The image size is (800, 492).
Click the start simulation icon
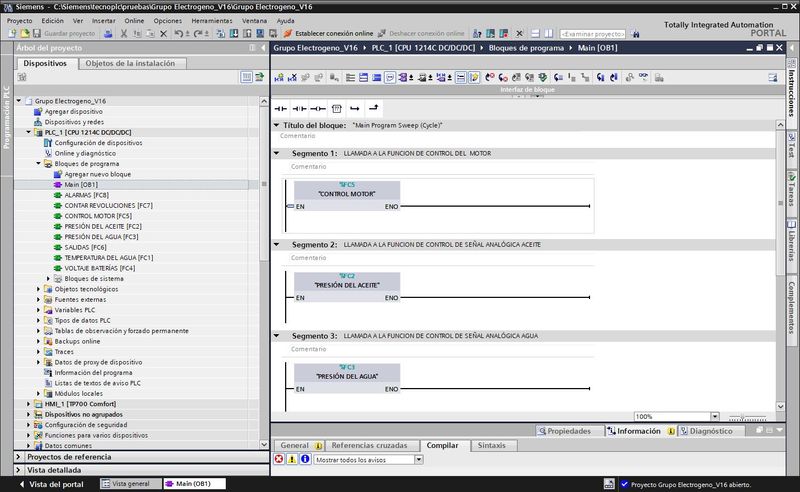(260, 34)
